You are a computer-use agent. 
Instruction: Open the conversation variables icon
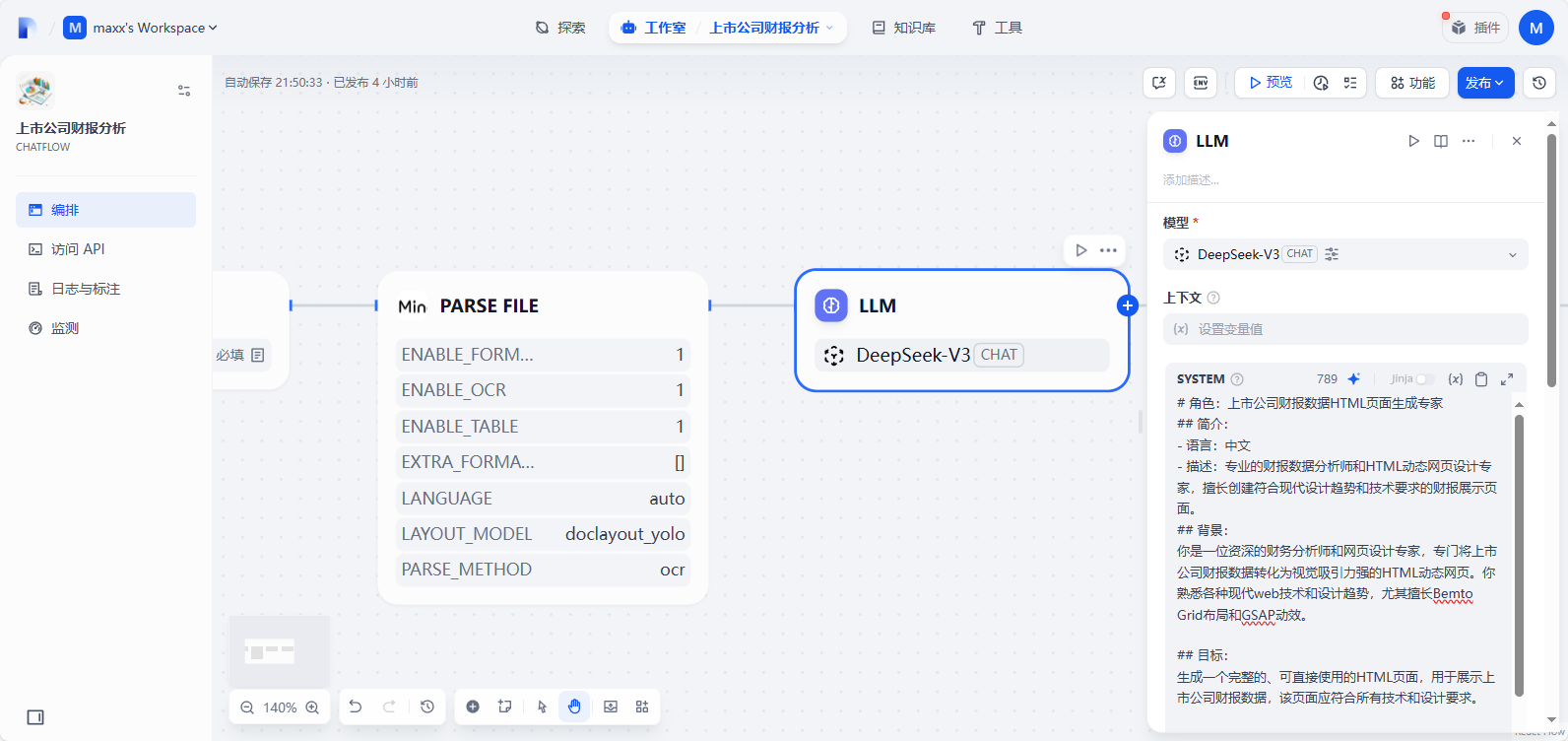coord(1159,83)
